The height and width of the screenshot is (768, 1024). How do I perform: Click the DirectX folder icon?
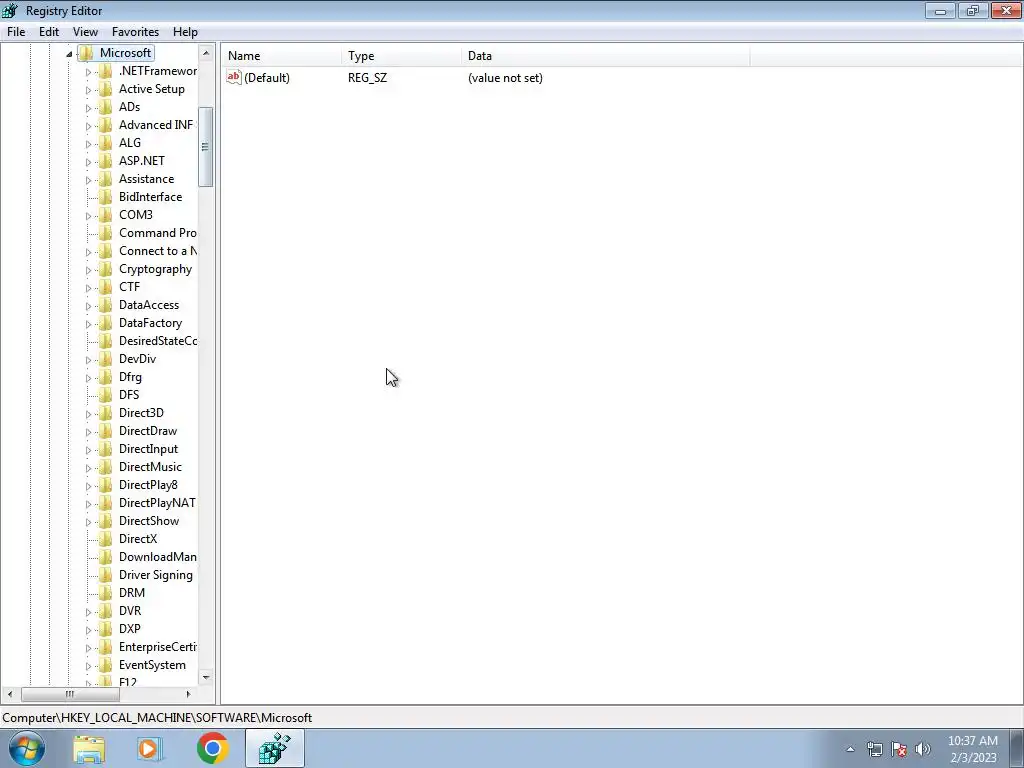(105, 539)
